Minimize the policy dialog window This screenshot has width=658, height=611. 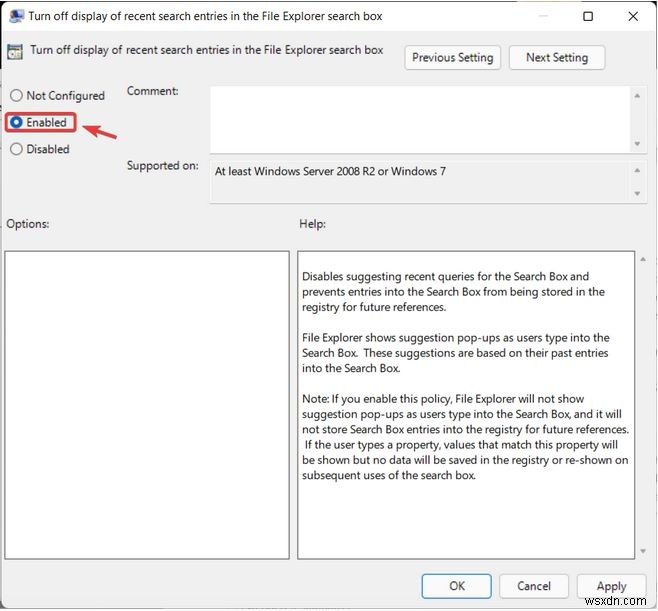click(x=543, y=16)
